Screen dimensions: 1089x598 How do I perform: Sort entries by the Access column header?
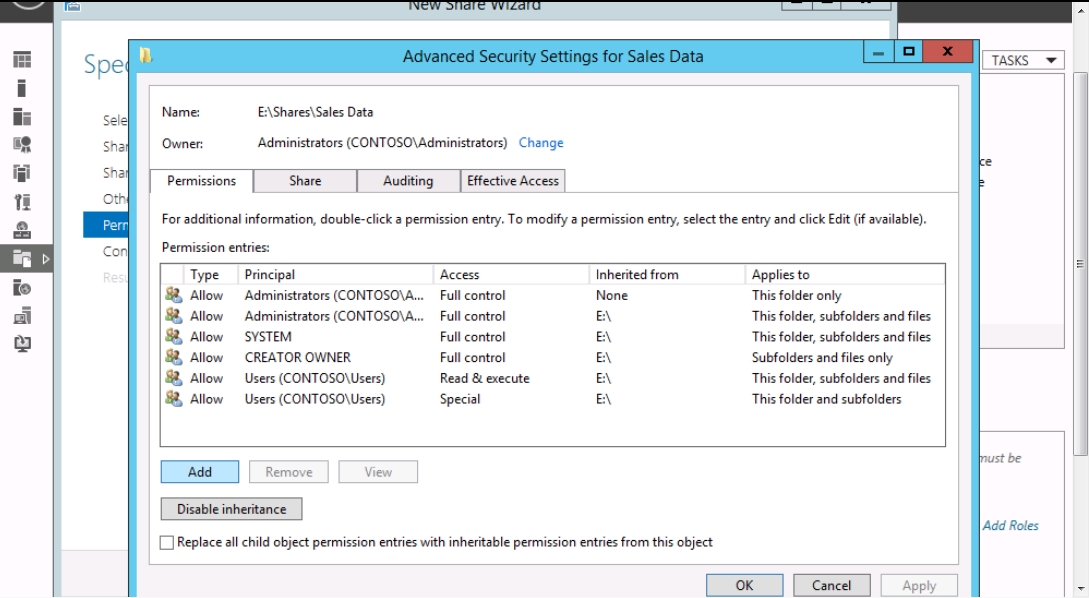point(510,274)
